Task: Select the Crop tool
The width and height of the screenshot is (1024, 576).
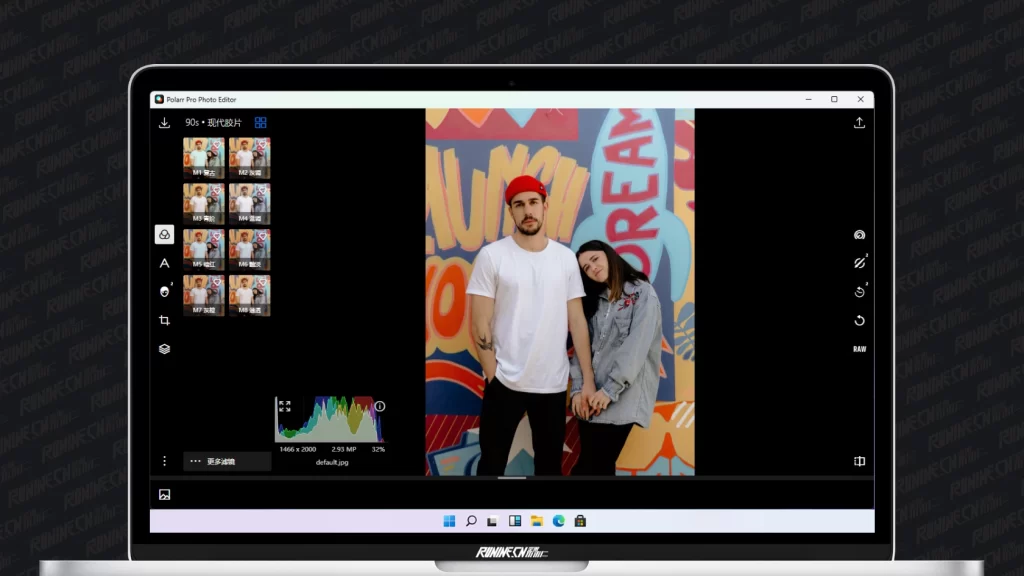Action: [x=164, y=320]
